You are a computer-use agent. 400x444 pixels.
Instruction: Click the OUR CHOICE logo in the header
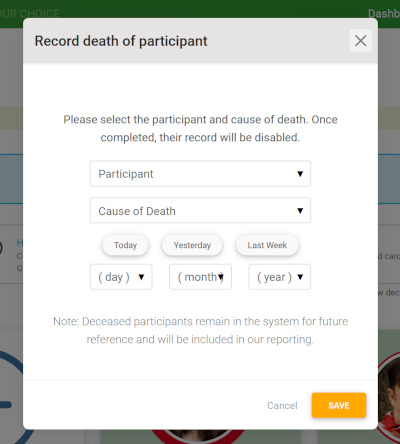point(30,13)
